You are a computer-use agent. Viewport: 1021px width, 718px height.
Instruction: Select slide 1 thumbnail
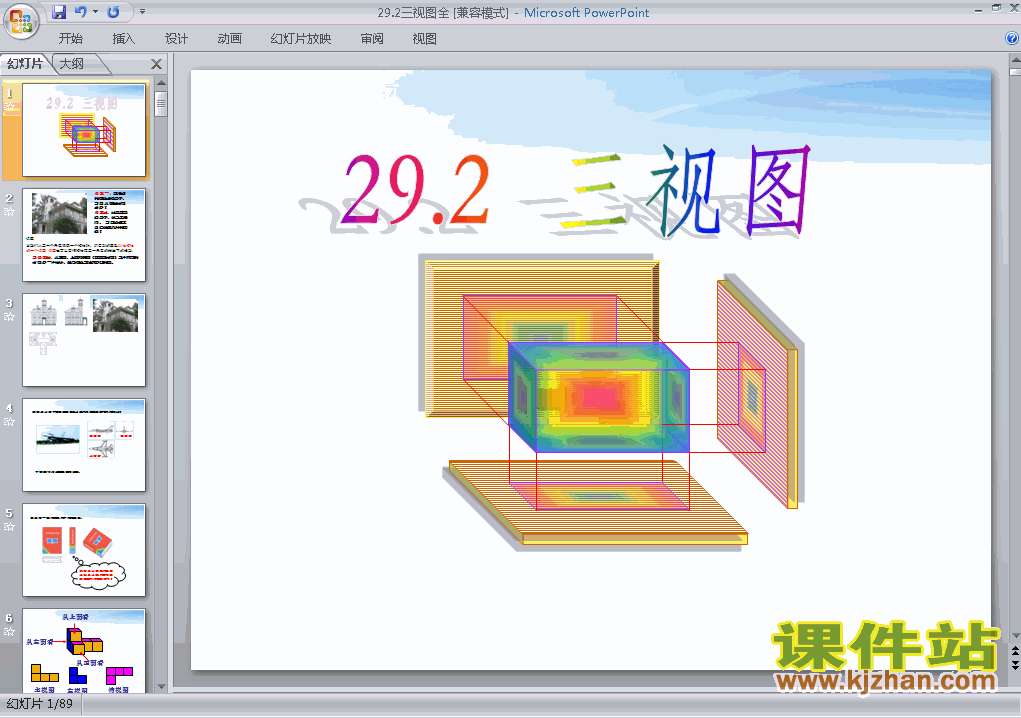click(84, 130)
